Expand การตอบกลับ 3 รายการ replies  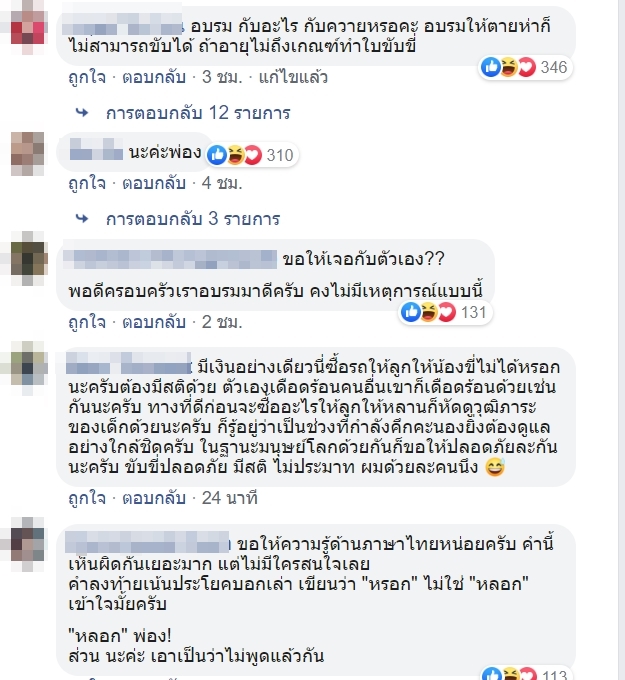(193, 219)
